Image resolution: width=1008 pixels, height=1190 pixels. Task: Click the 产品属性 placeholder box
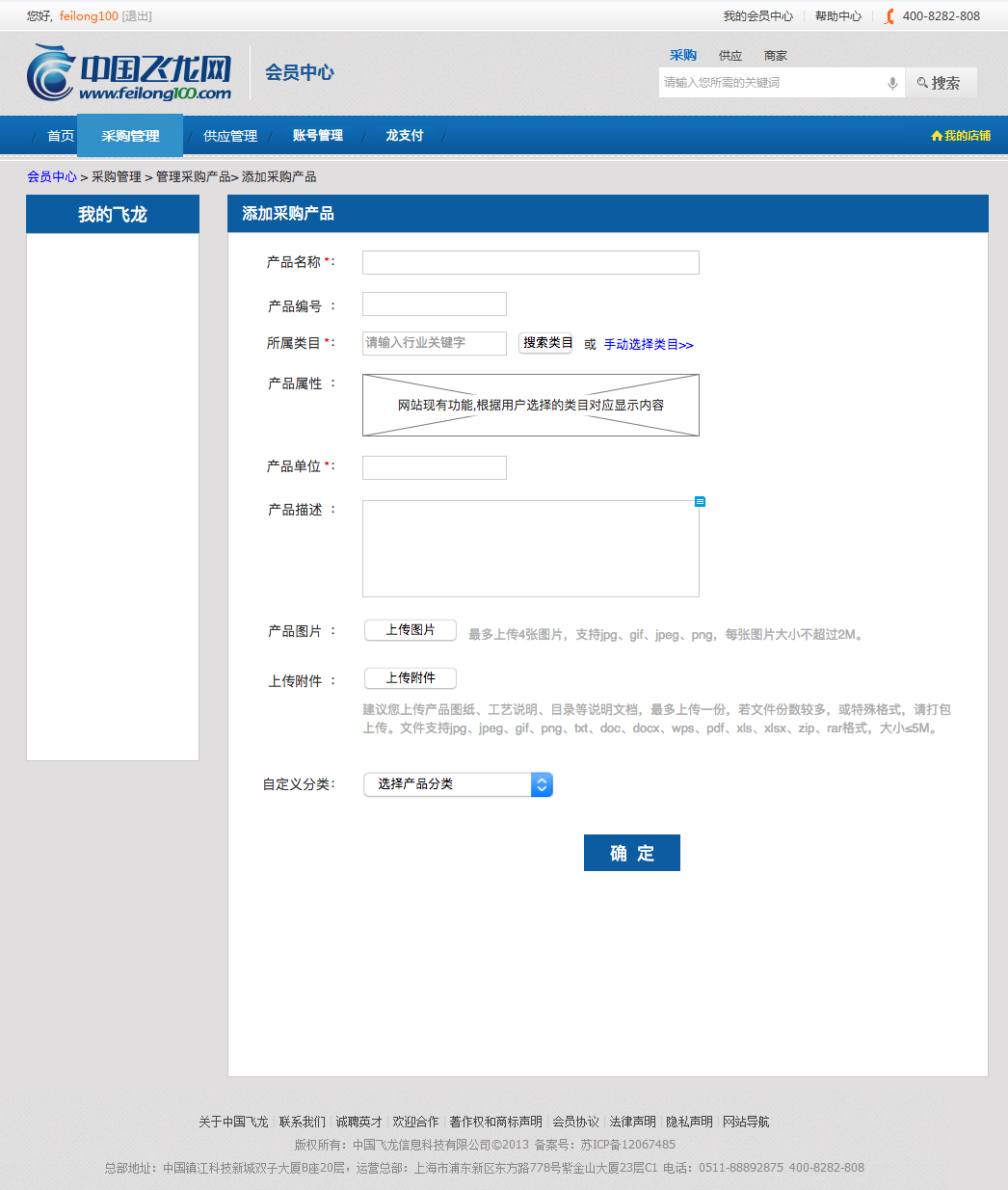tap(531, 406)
